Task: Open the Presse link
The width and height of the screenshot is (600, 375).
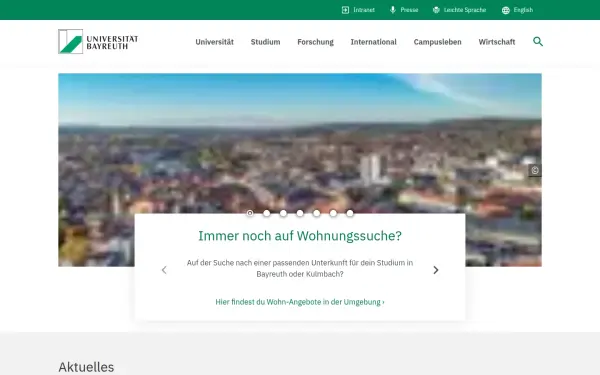Action: click(409, 10)
